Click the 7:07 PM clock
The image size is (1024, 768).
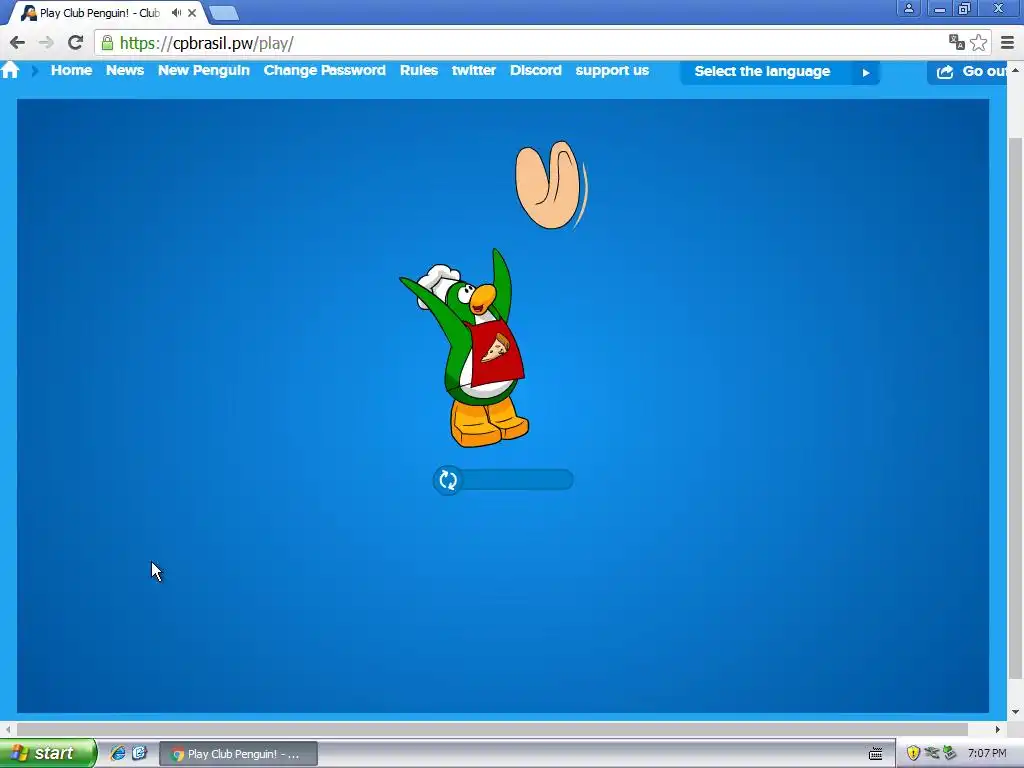[x=987, y=754]
